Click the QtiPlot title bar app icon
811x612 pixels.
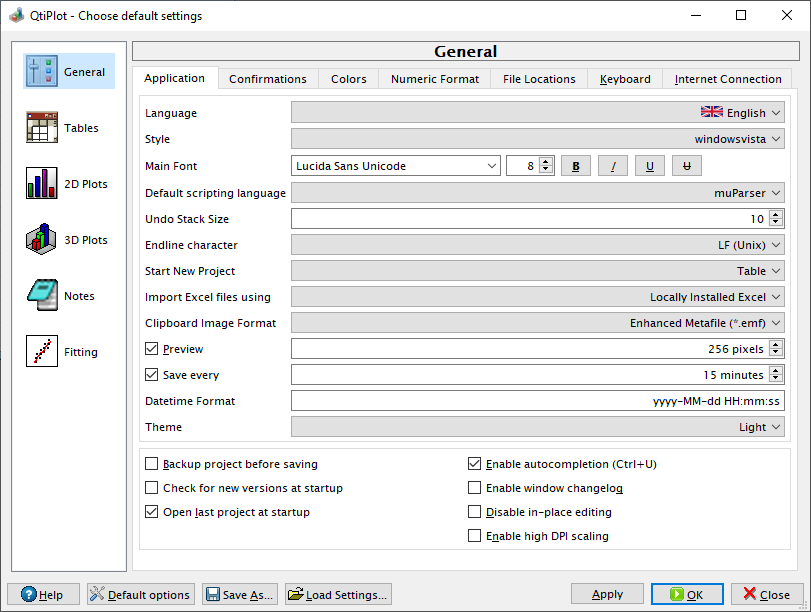pyautogui.click(x=17, y=16)
